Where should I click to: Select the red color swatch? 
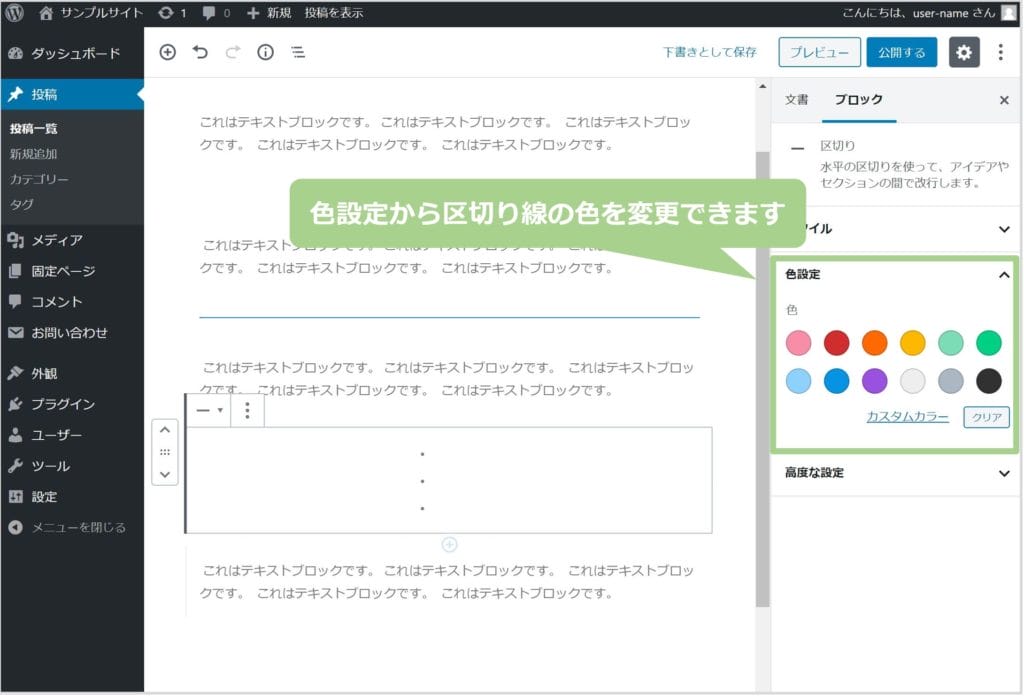click(836, 343)
